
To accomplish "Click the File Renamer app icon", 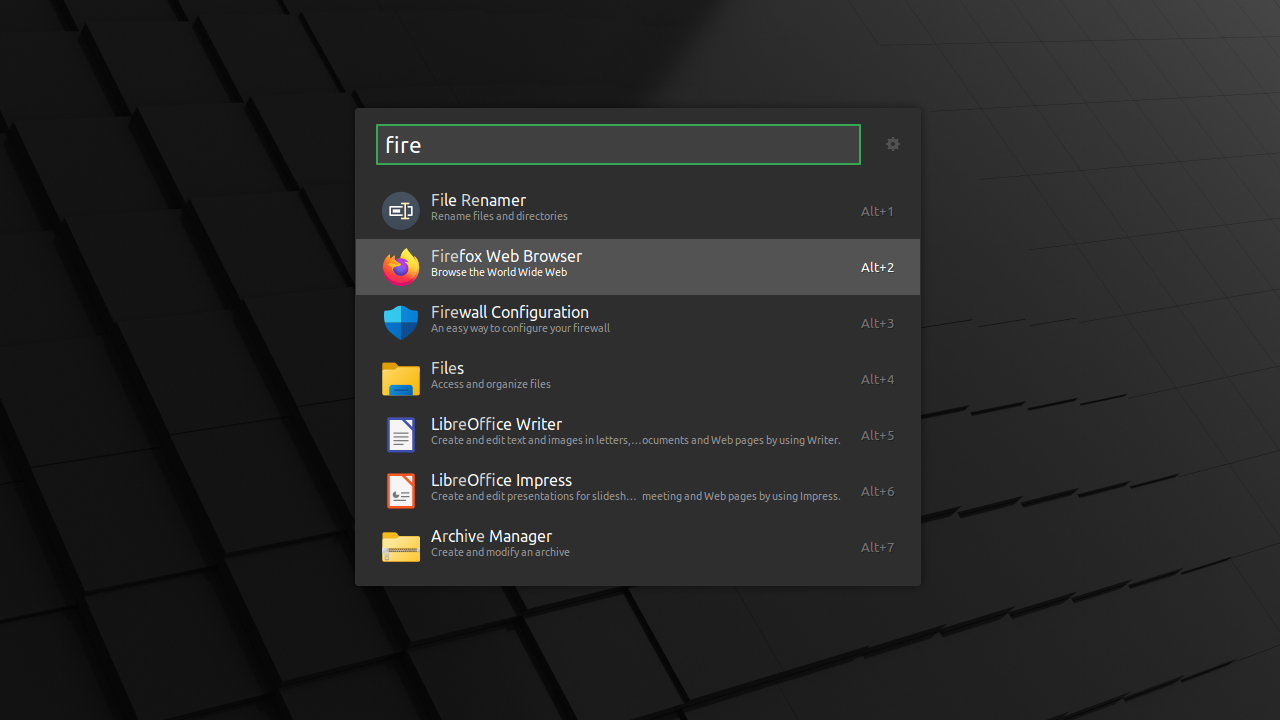I will click(x=401, y=211).
